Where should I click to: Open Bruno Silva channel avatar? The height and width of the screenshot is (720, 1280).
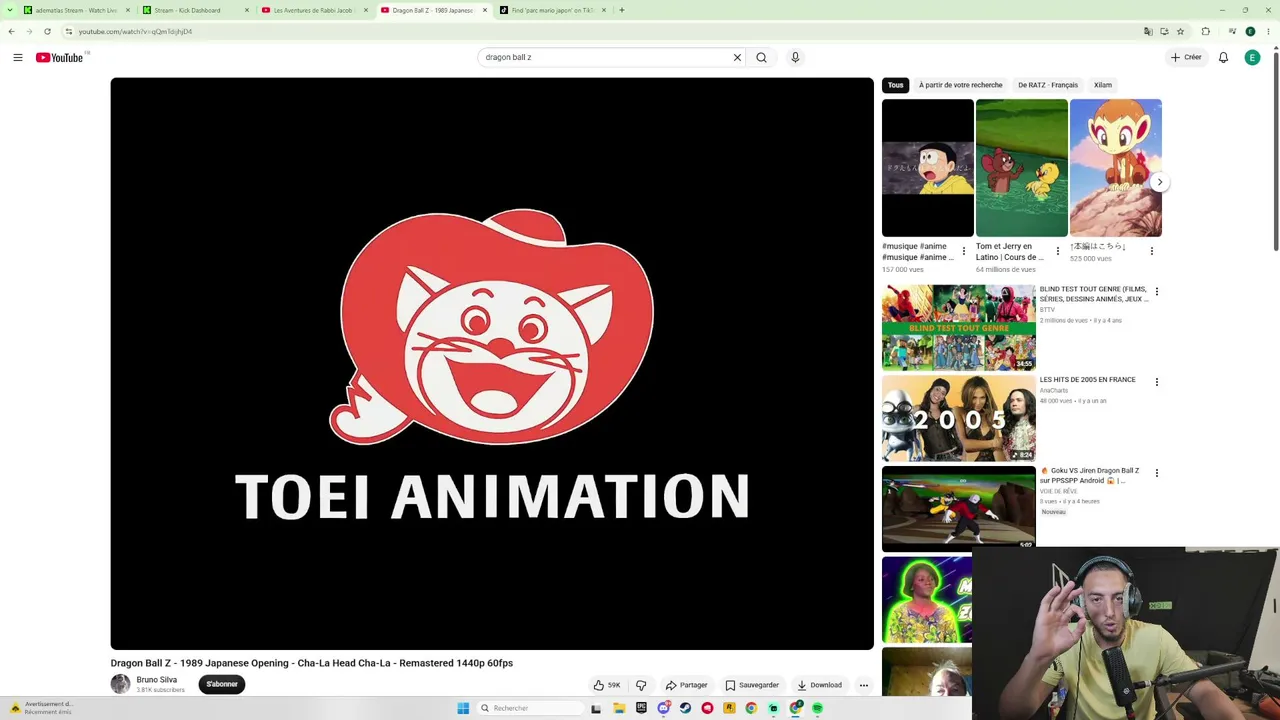click(x=120, y=684)
